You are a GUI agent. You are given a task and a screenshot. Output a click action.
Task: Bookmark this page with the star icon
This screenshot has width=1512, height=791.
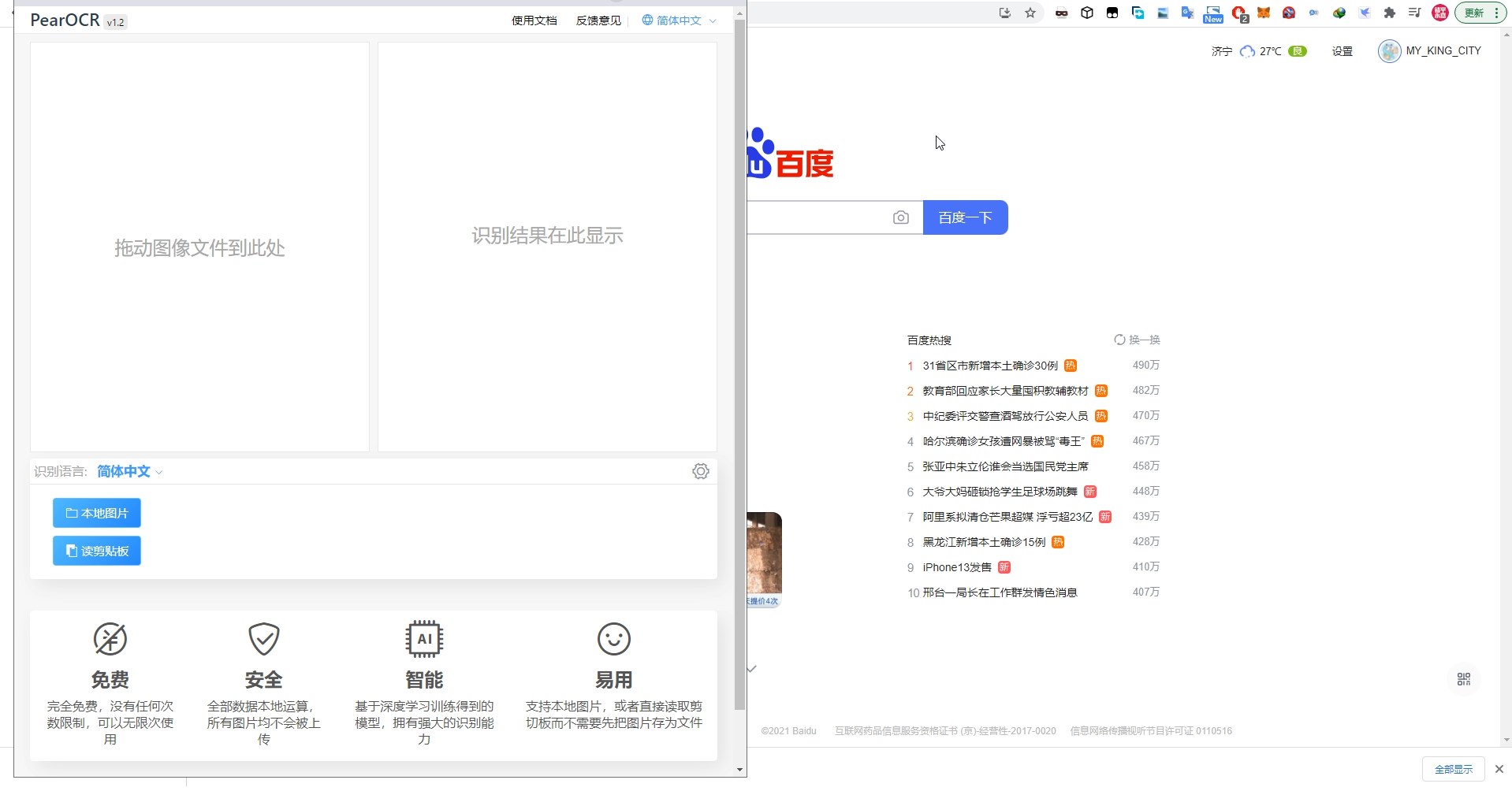coord(1030,13)
